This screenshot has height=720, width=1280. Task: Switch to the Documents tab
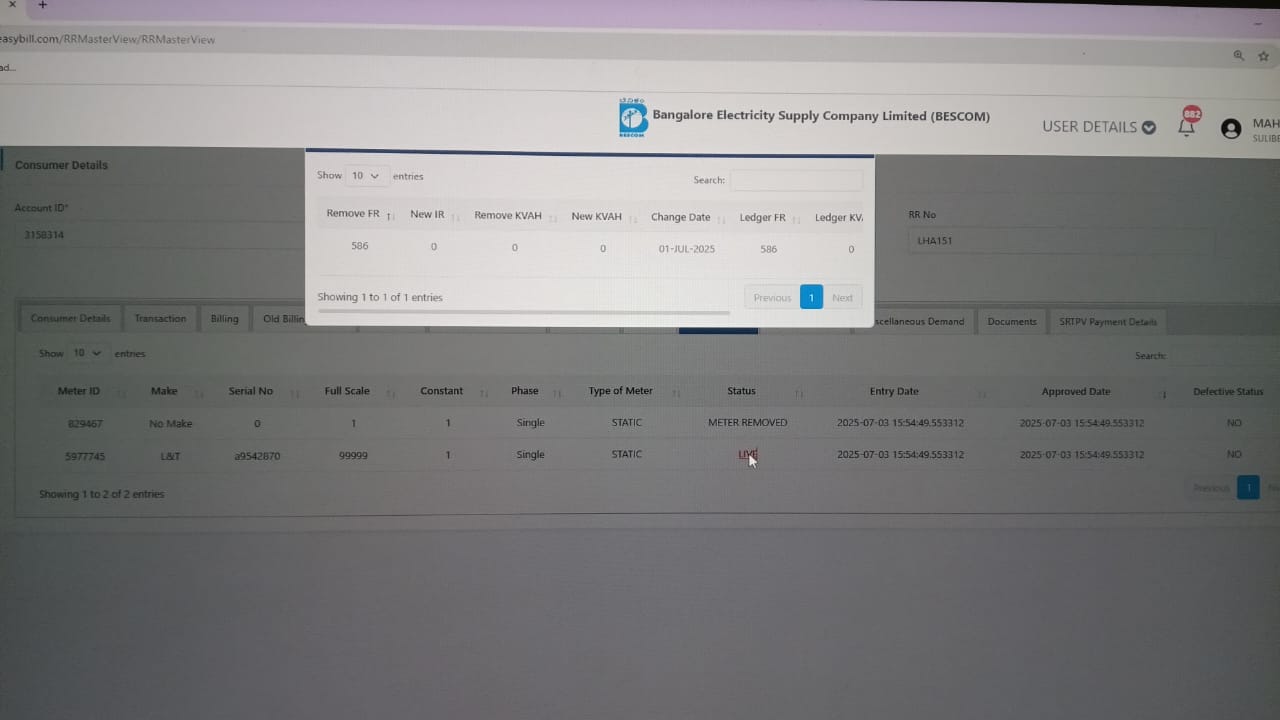[1012, 321]
